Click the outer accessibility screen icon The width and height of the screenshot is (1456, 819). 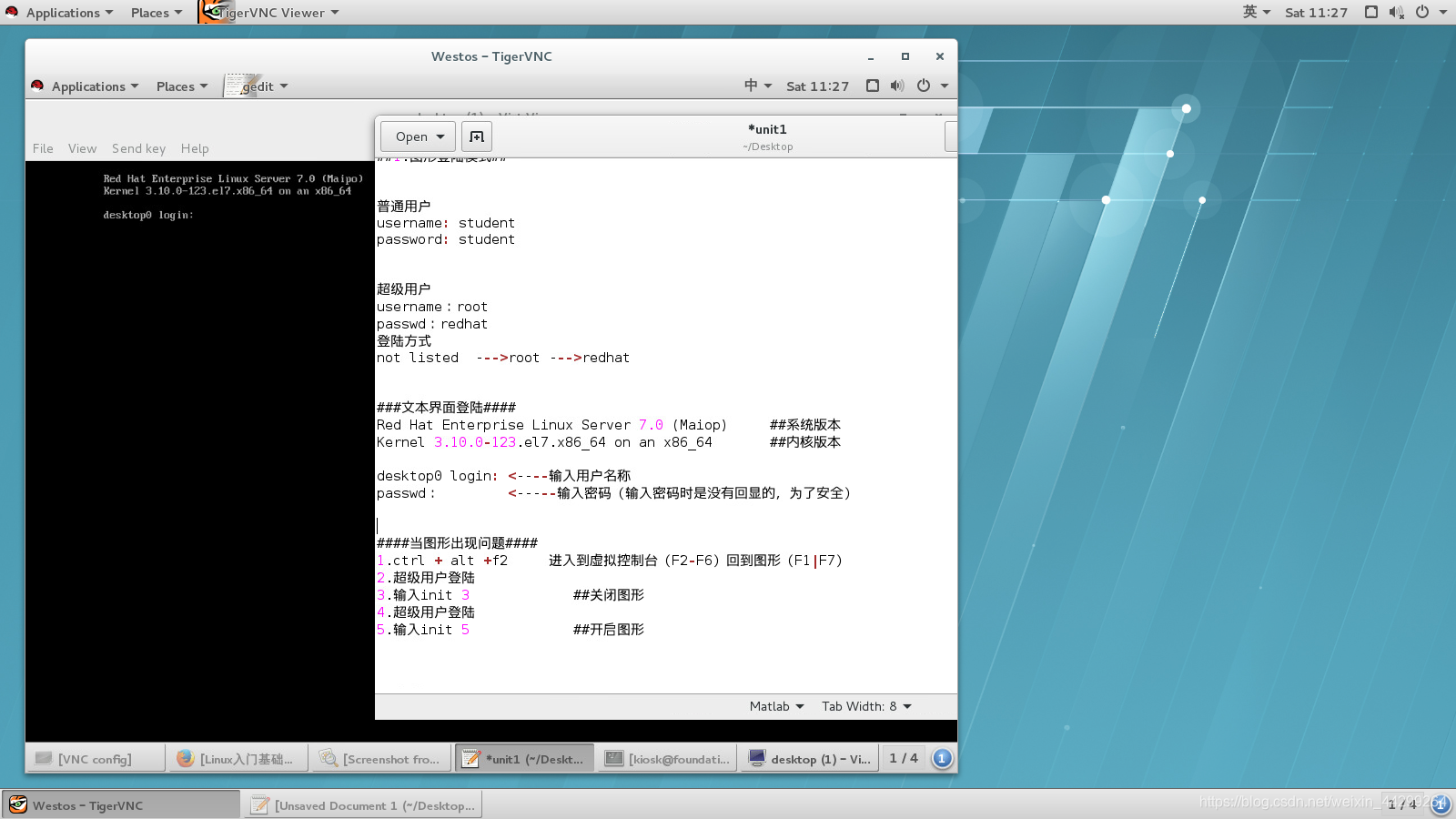coord(1371,12)
